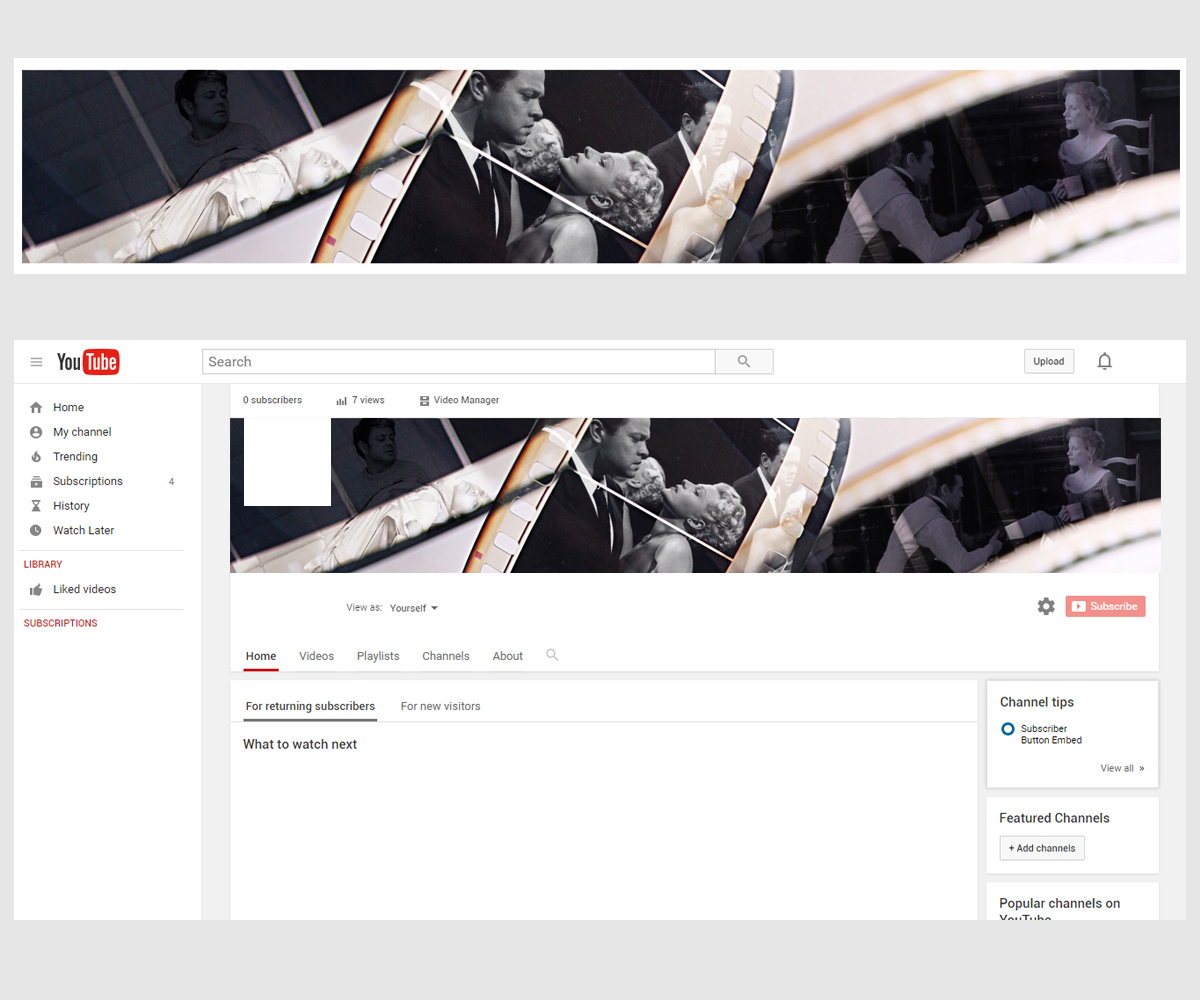
Task: Click the Subscriptions count badge 4
Action: (171, 482)
